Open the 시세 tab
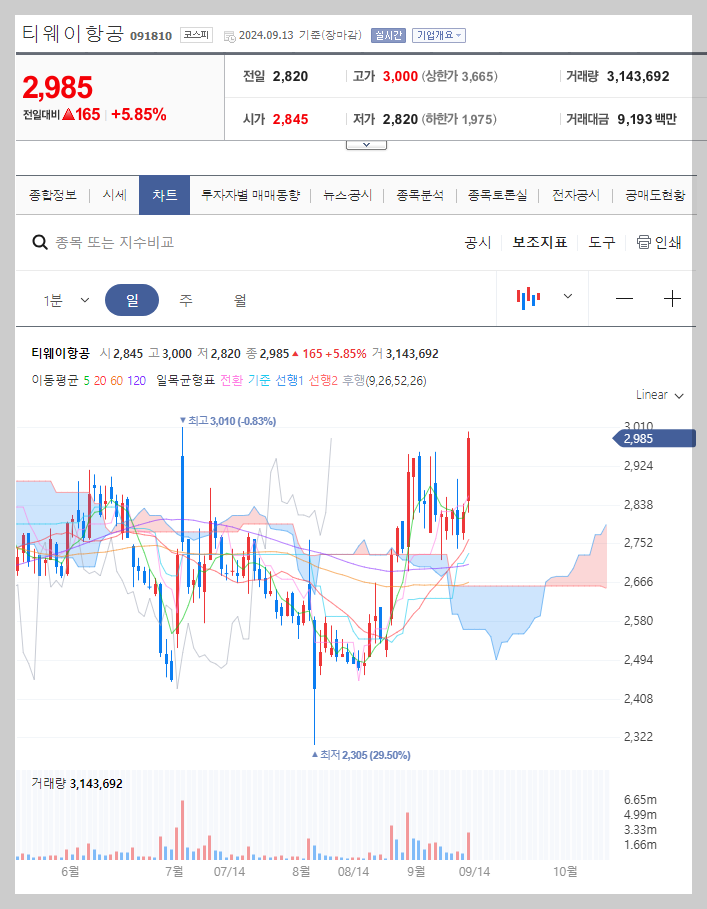Viewport: 707px width, 909px height. [115, 195]
